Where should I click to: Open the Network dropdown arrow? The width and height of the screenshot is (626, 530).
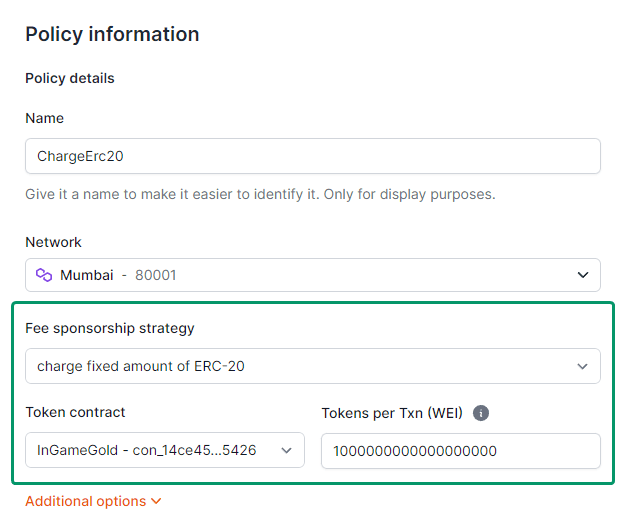(x=583, y=275)
